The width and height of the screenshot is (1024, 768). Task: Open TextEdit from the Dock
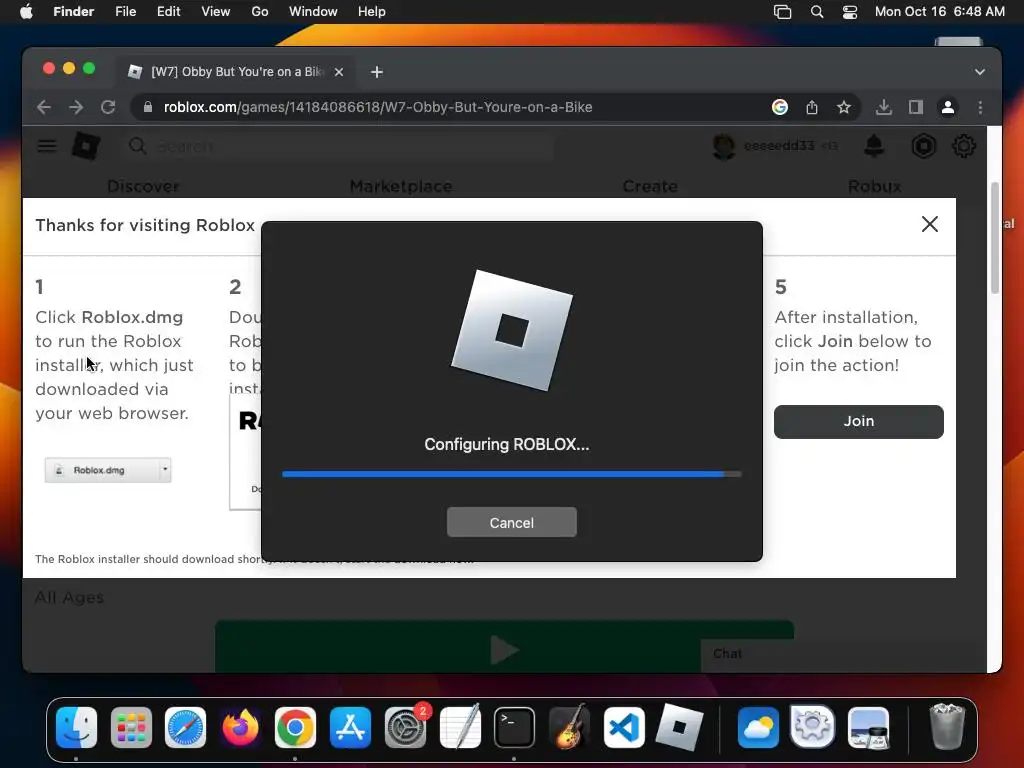460,727
